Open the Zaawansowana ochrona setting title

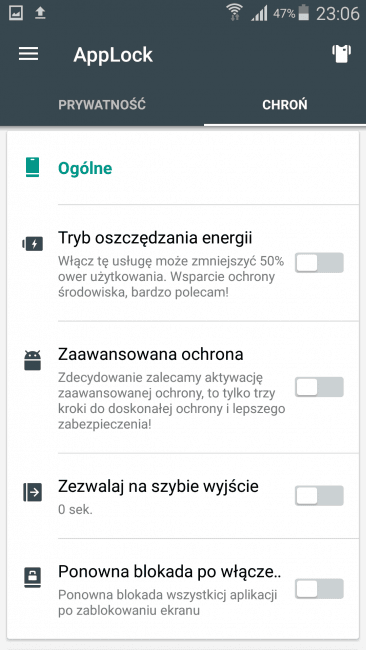coord(150,354)
